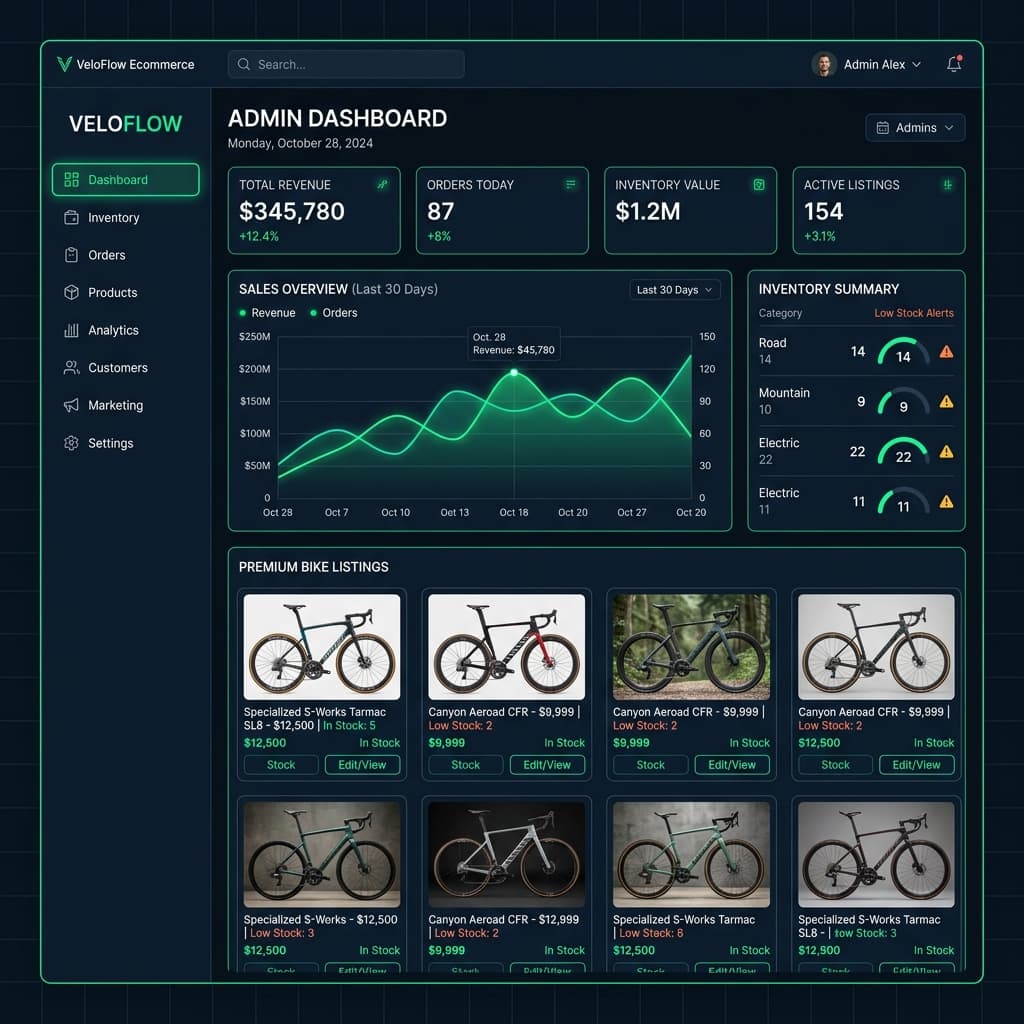
Task: Click the Electric 22 warning icon
Action: 946,451
